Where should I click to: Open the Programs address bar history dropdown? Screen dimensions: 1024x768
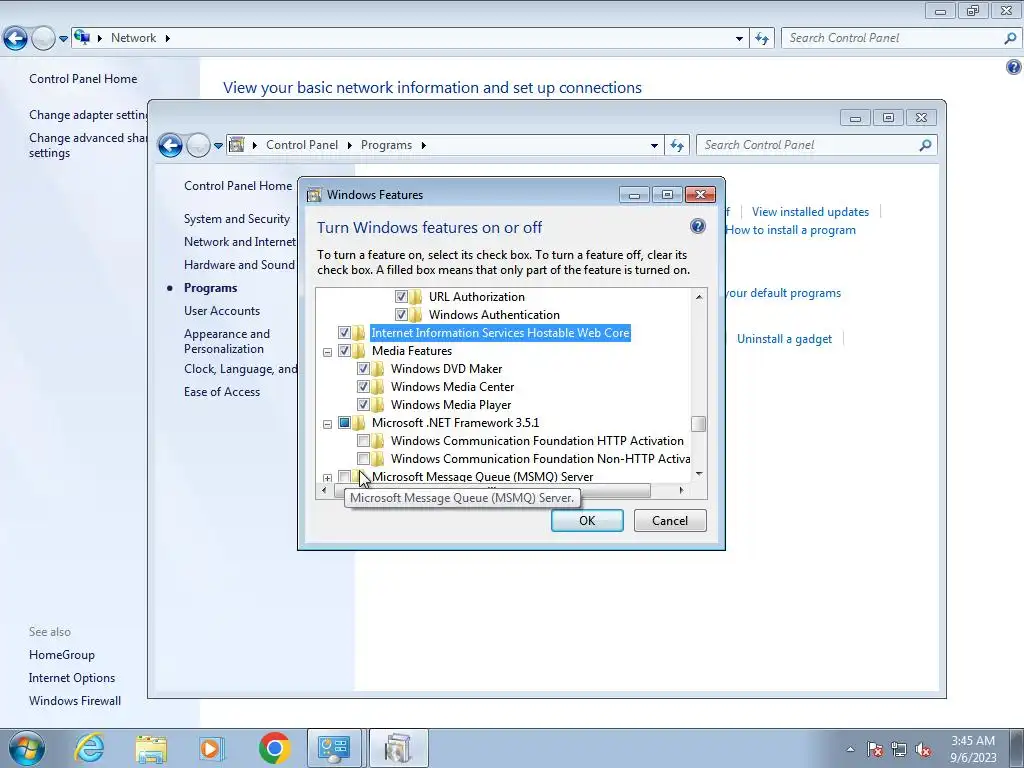pyautogui.click(x=654, y=146)
